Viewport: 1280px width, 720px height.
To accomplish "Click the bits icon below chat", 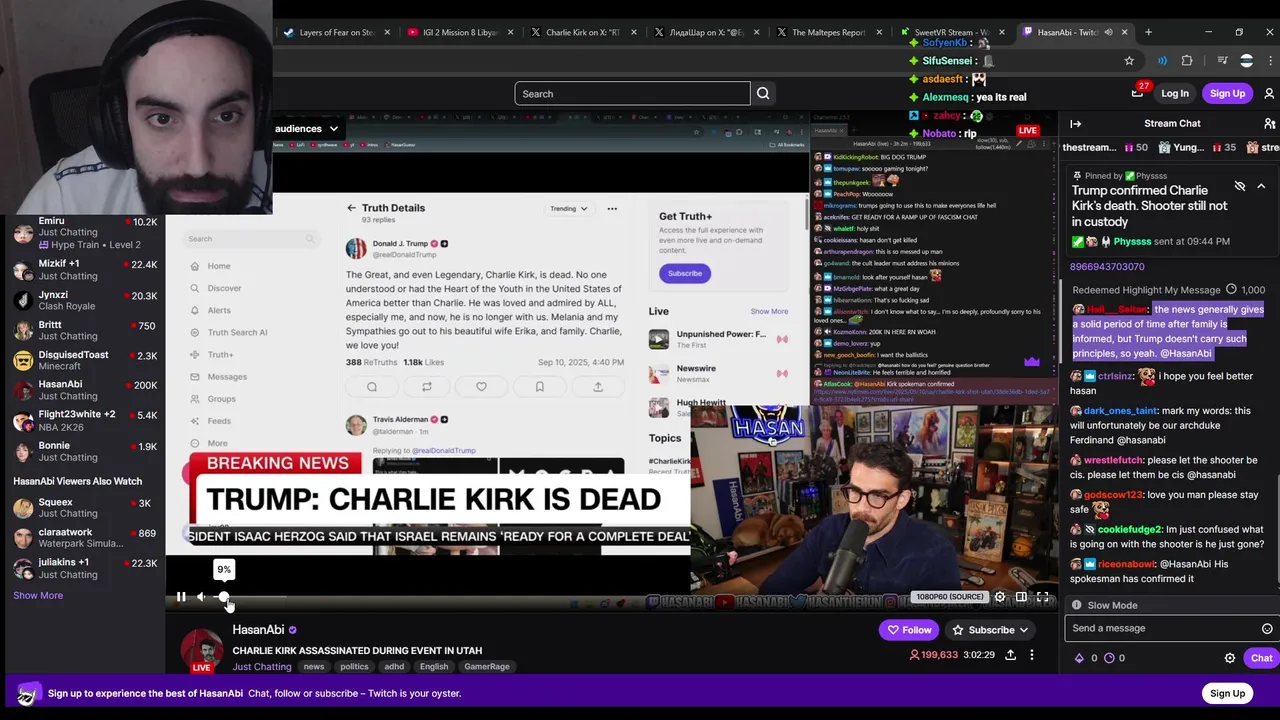I will point(1079,658).
